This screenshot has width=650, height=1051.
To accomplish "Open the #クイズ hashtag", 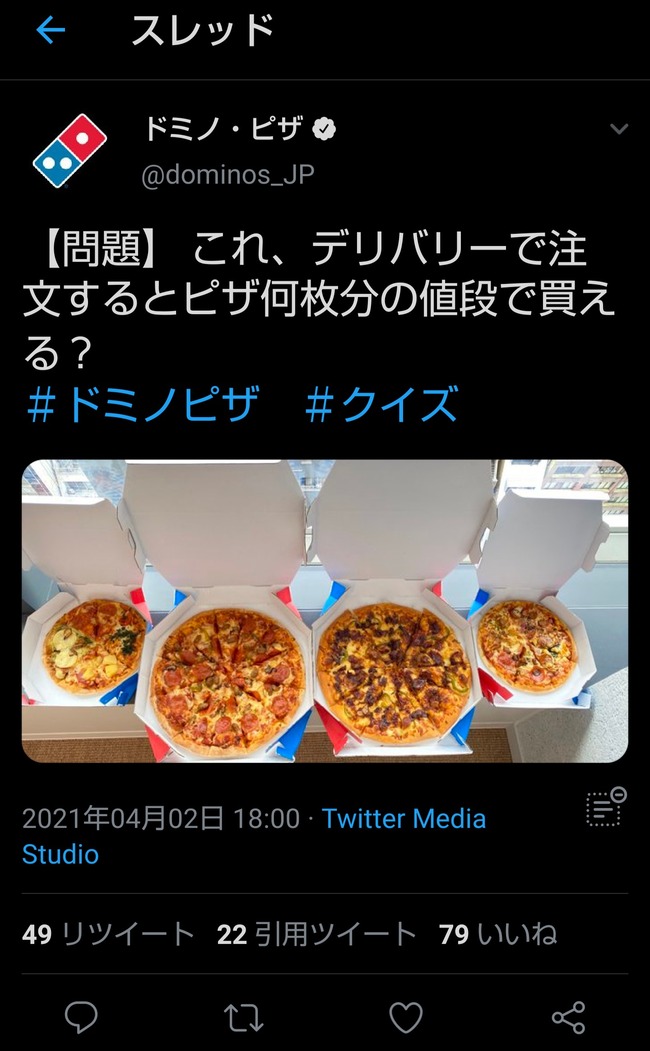I will pos(381,405).
